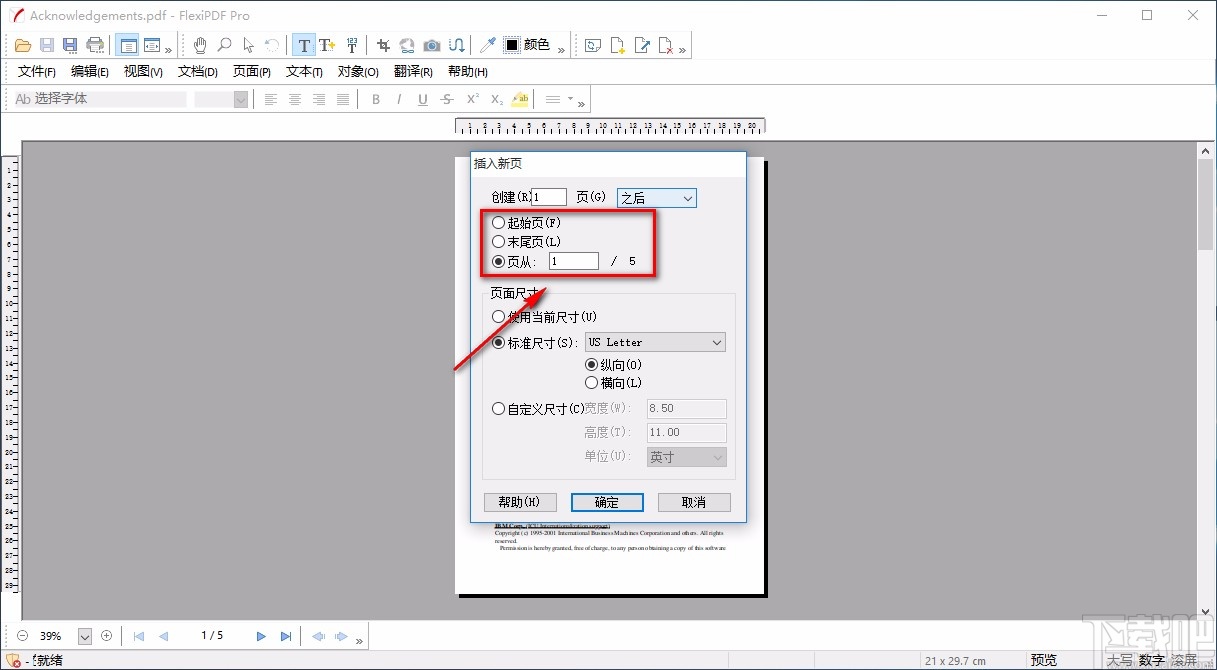
Task: Select the 起始页 radio button
Action: pyautogui.click(x=499, y=222)
